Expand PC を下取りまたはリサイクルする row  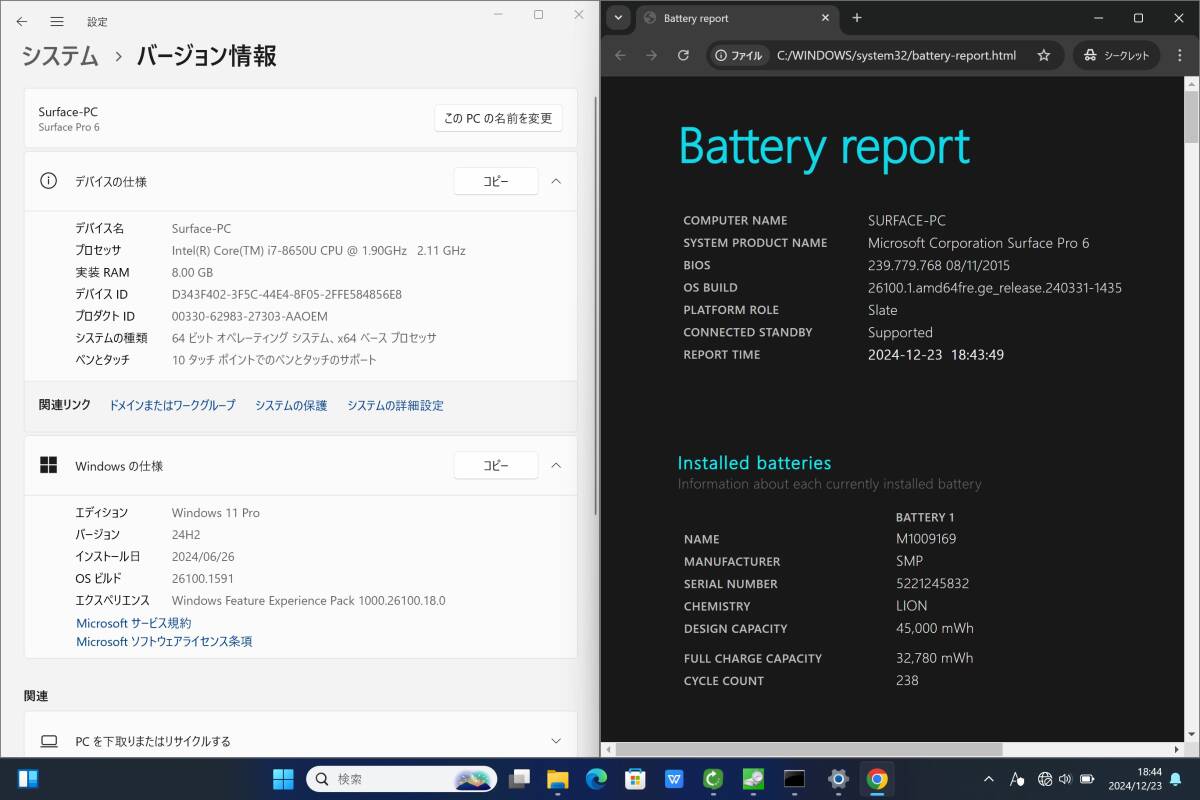click(x=300, y=741)
